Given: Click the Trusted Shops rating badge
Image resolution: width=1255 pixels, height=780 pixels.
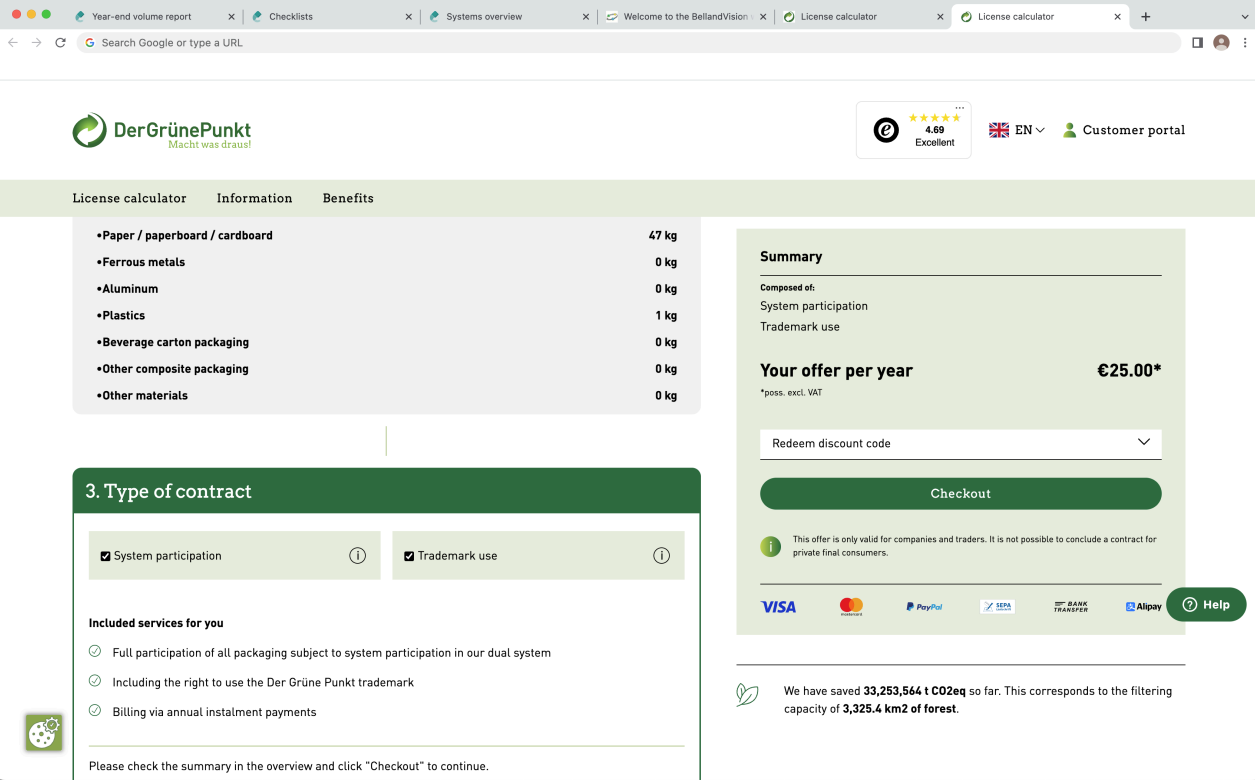Looking at the screenshot, I should pos(913,130).
